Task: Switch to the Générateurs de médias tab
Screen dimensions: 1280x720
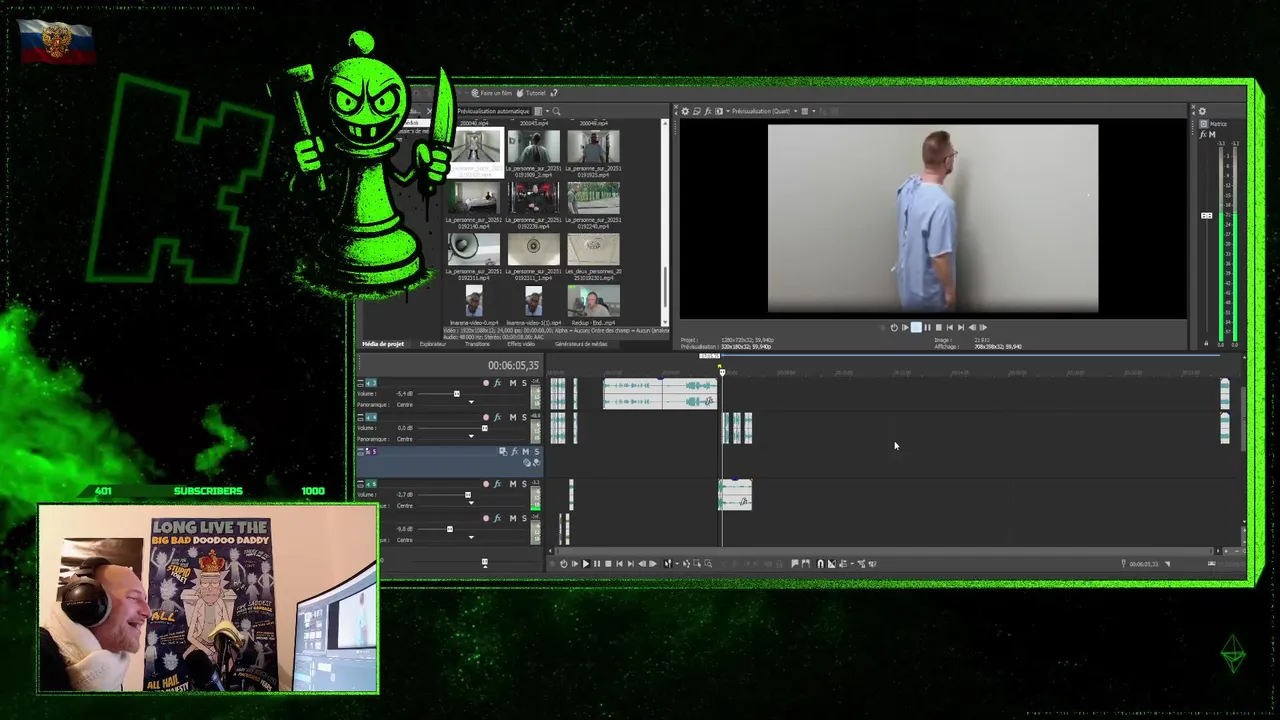Action: pos(581,344)
